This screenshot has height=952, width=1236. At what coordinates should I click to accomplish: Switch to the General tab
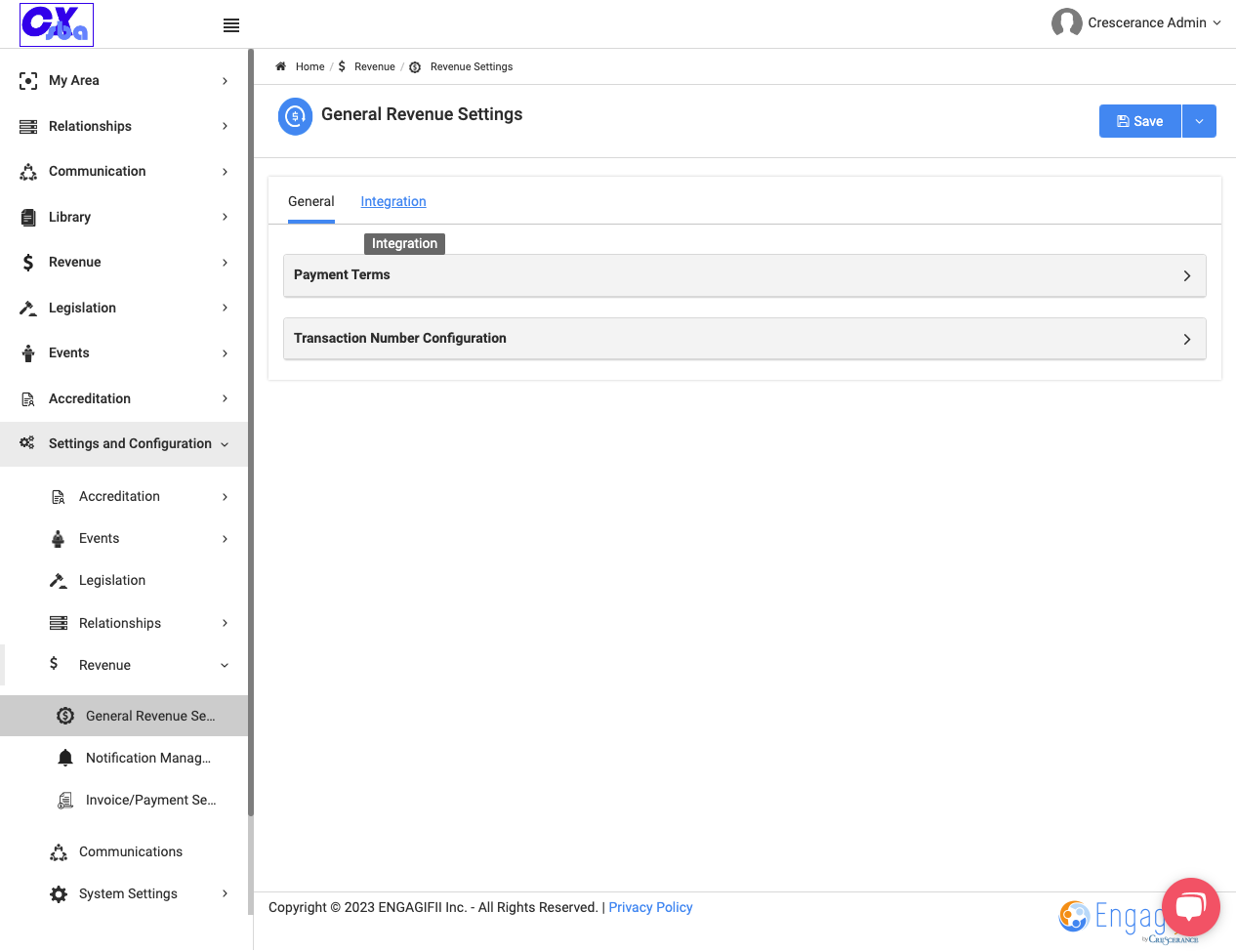(311, 201)
